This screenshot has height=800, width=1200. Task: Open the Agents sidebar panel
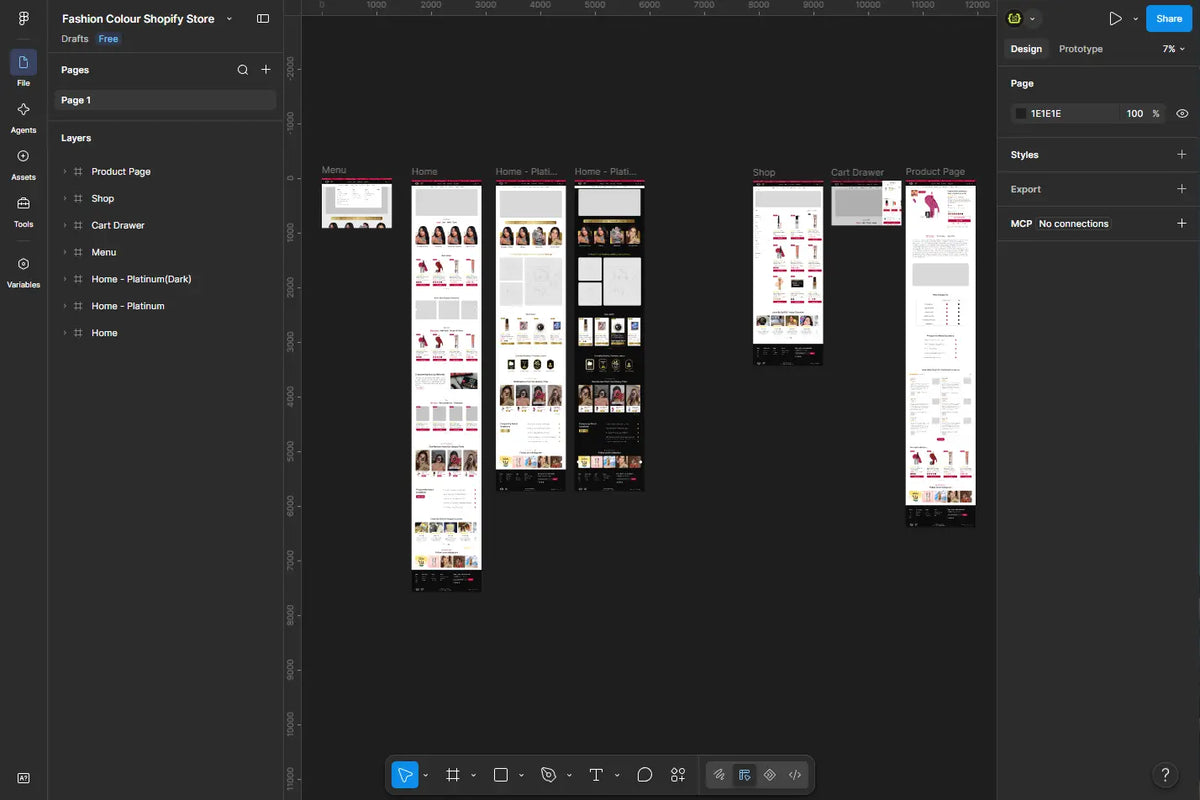(23, 117)
